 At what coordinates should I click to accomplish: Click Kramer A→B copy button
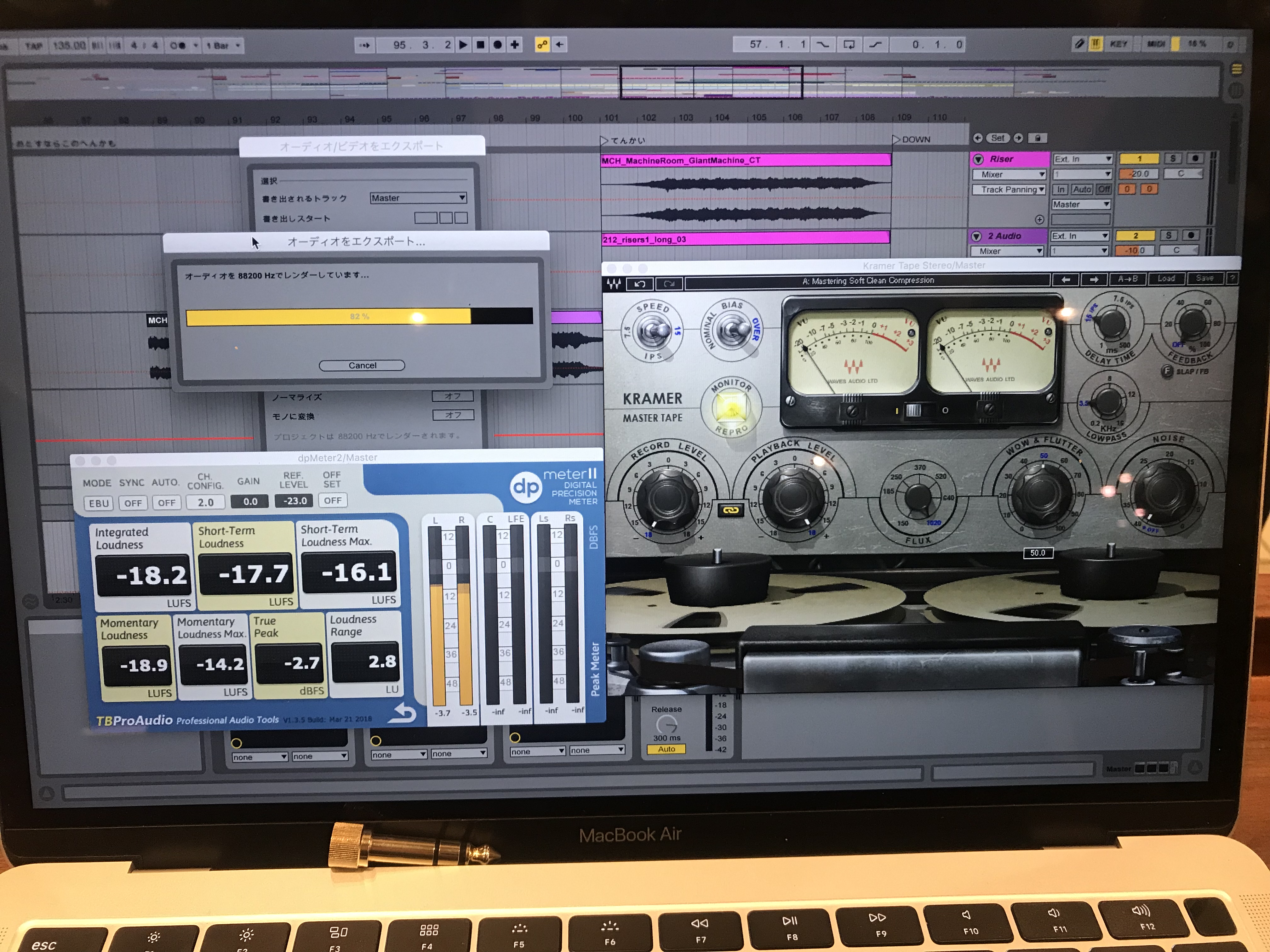click(x=1128, y=279)
